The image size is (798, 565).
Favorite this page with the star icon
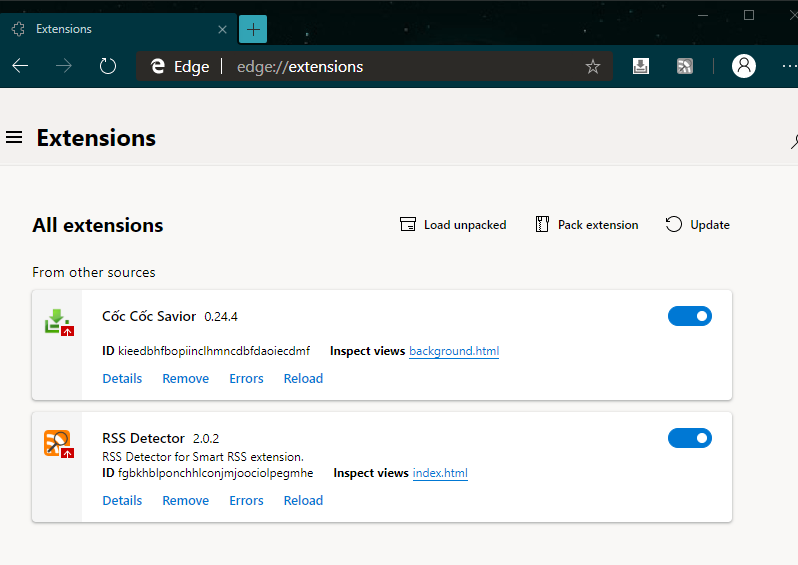pos(592,67)
